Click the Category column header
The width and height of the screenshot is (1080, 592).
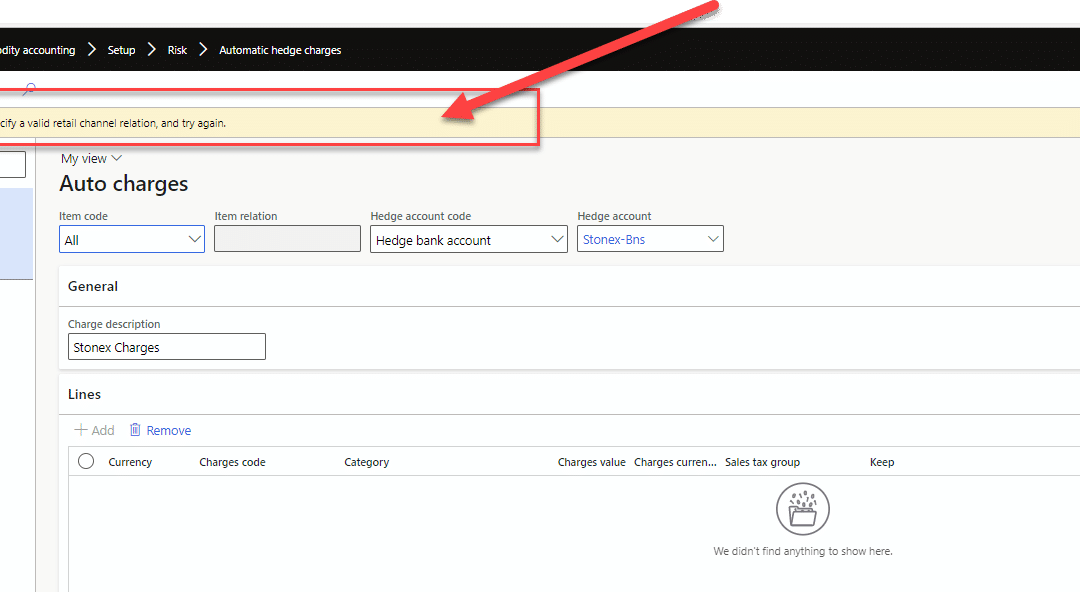[366, 462]
